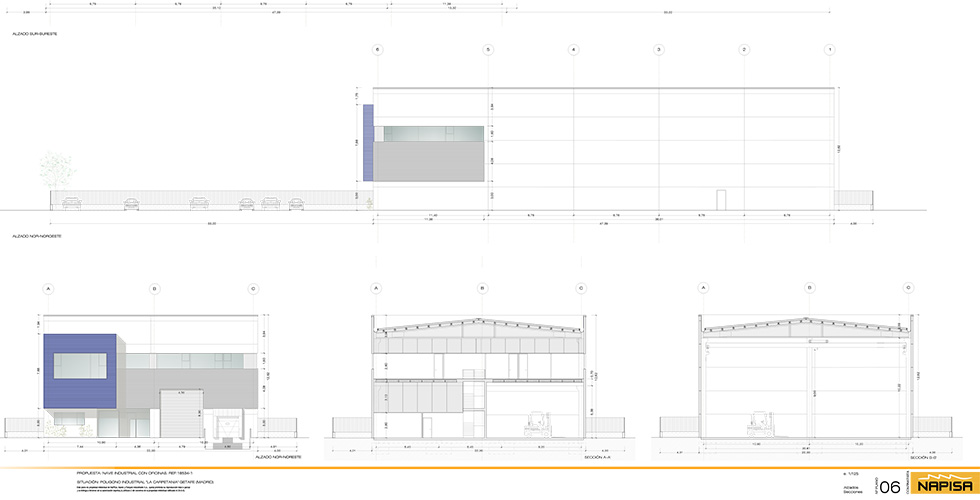Screen dimensions: 980x500
Task: Click the NAPISA logo in the title block
Action: (943, 484)
